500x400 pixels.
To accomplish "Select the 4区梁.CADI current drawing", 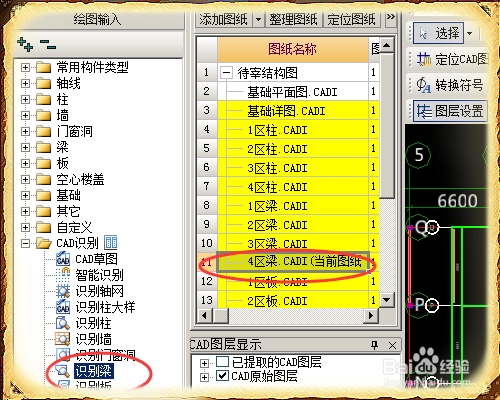I will point(293,262).
